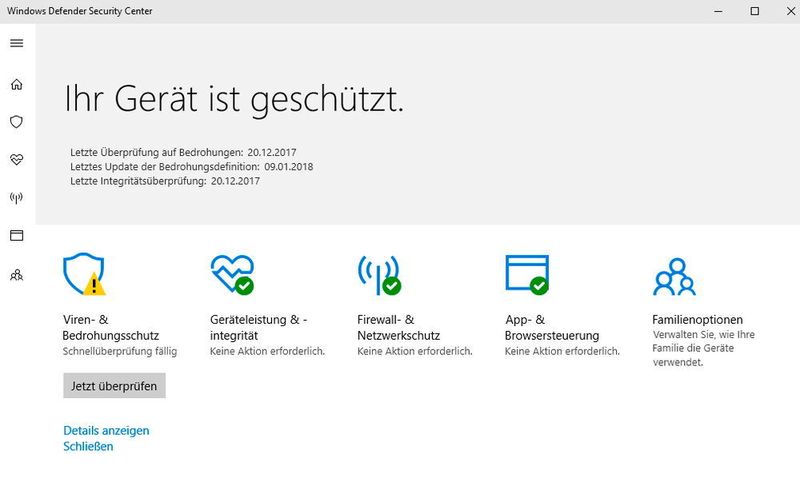Click the large heart health icon
800x494 pixels.
click(x=232, y=274)
